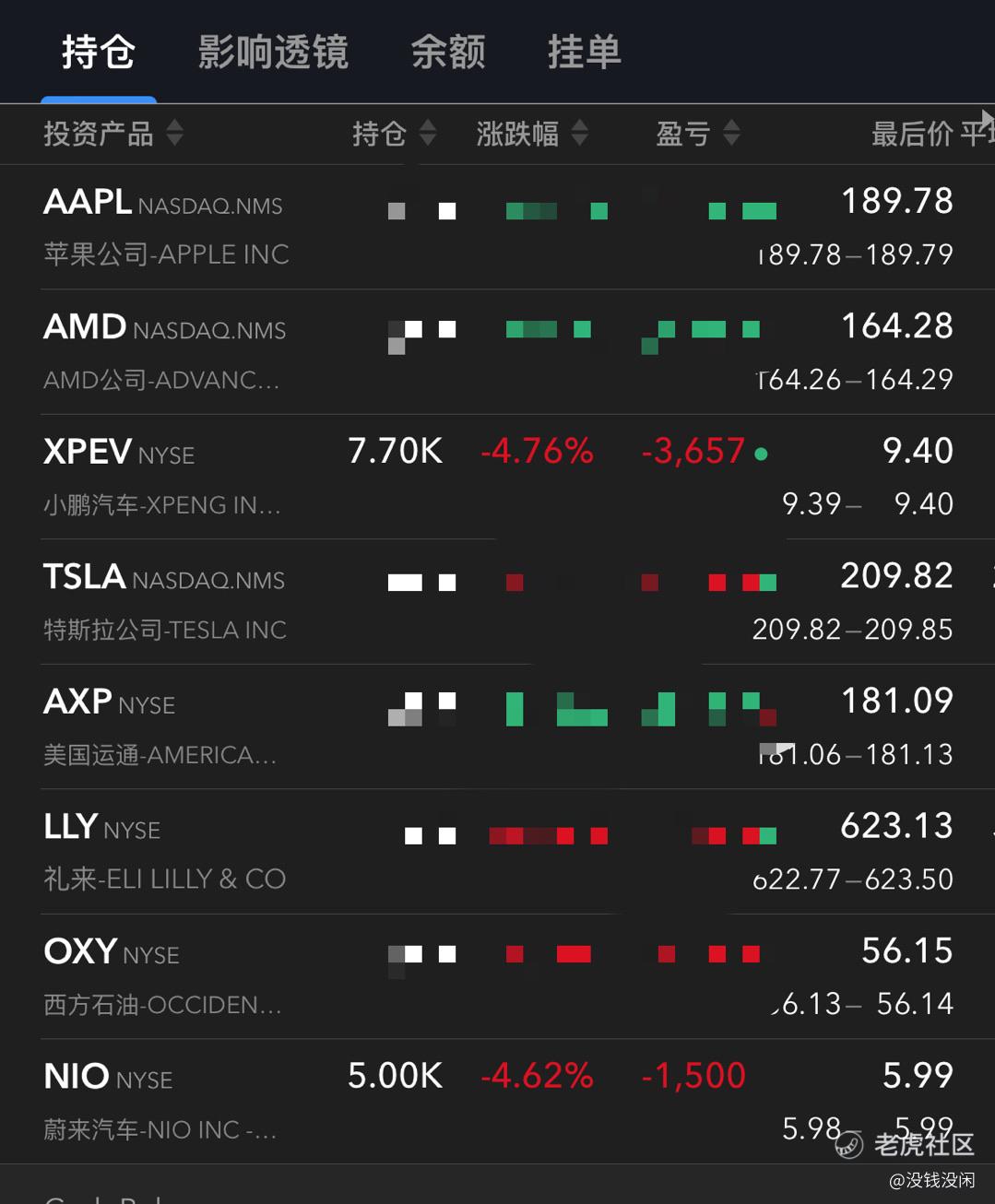Screen dimensions: 995x1204
Task: Sort by 盈亏 column arrows
Action: (731, 134)
